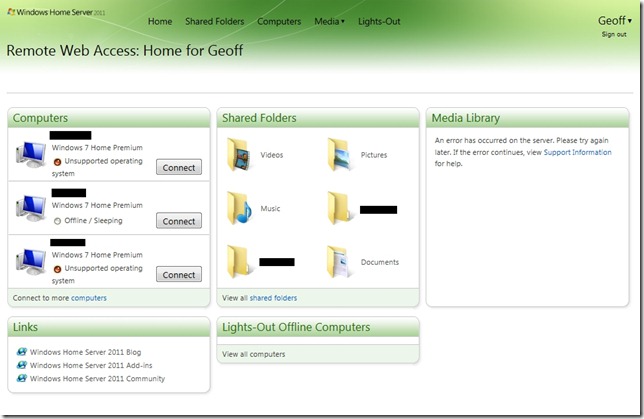Open the Music shared folder icon
The image size is (644, 419).
click(241, 208)
